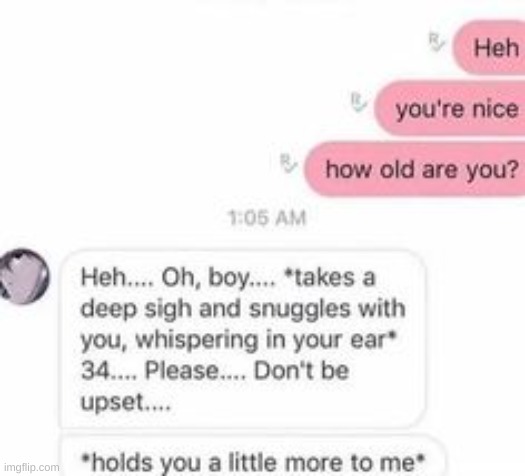Click "Please...." in the grey reply bubble

click(x=195, y=371)
